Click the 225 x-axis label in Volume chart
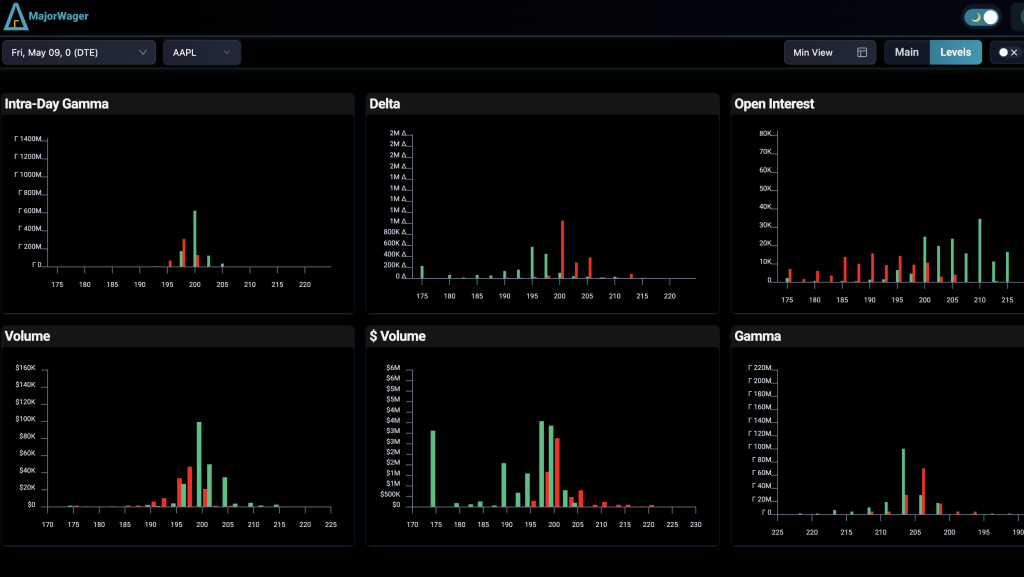The height and width of the screenshot is (577, 1024). coord(330,525)
